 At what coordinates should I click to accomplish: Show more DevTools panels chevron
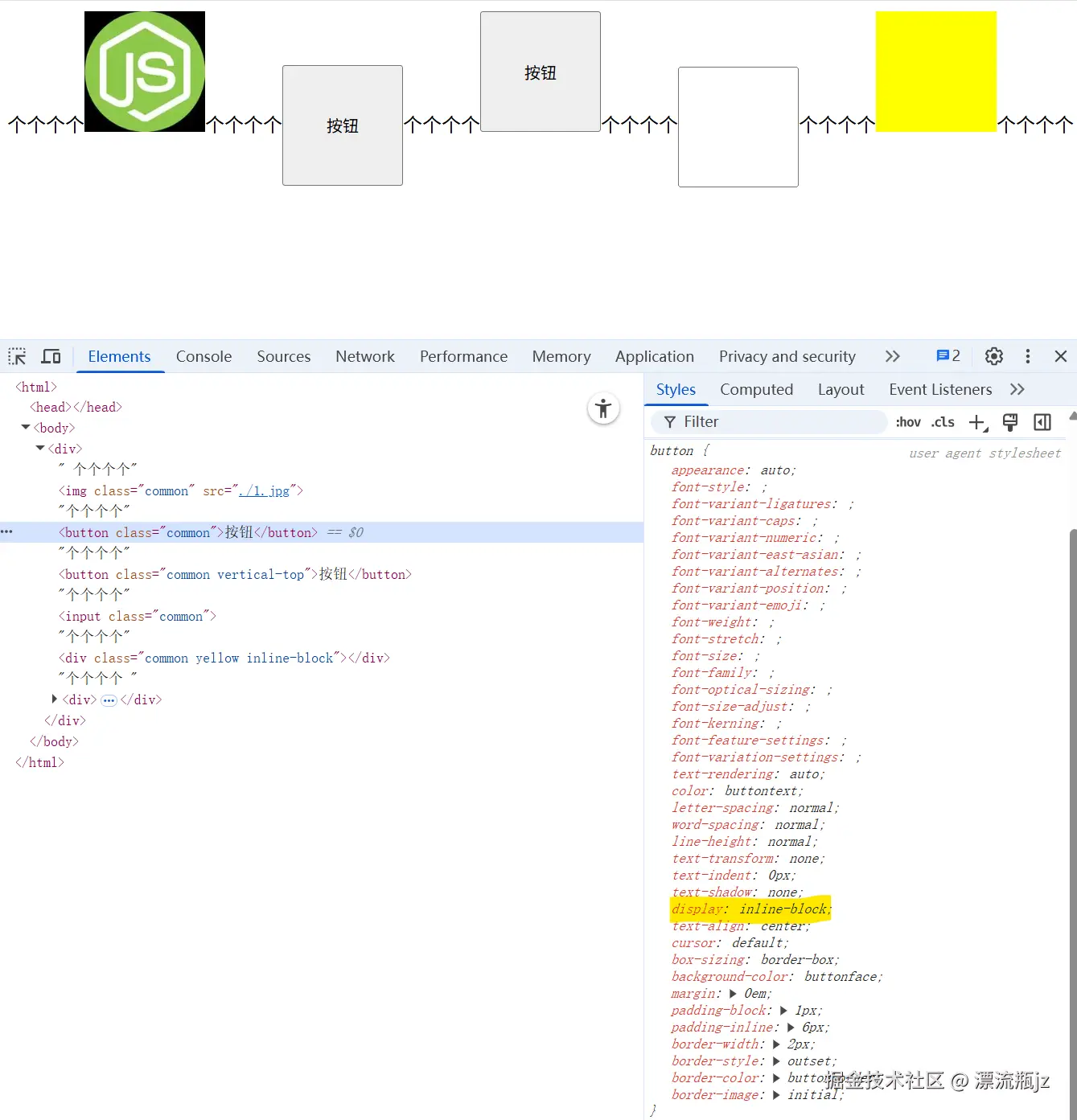point(892,356)
